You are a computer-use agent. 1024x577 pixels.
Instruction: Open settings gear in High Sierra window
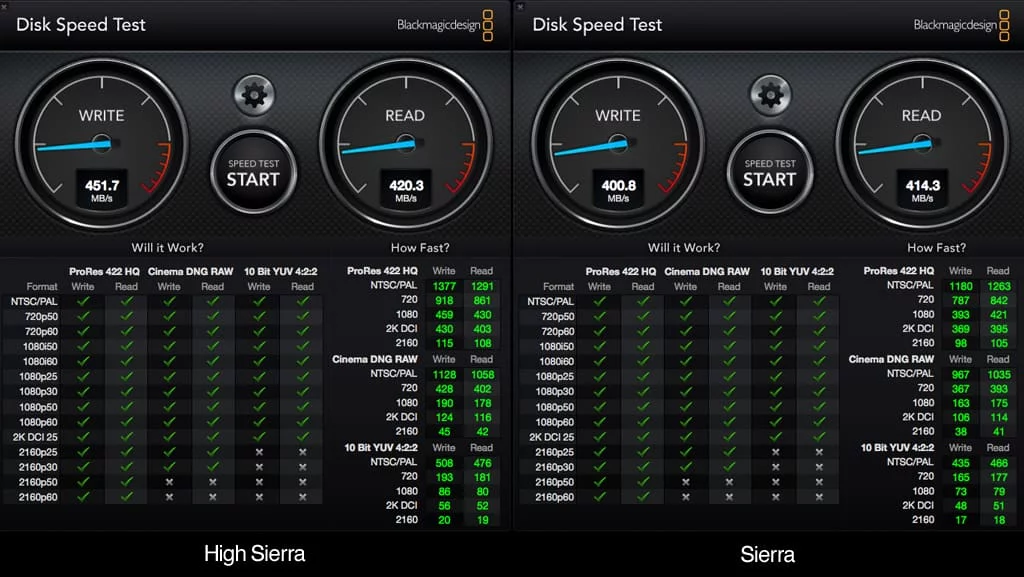point(254,95)
